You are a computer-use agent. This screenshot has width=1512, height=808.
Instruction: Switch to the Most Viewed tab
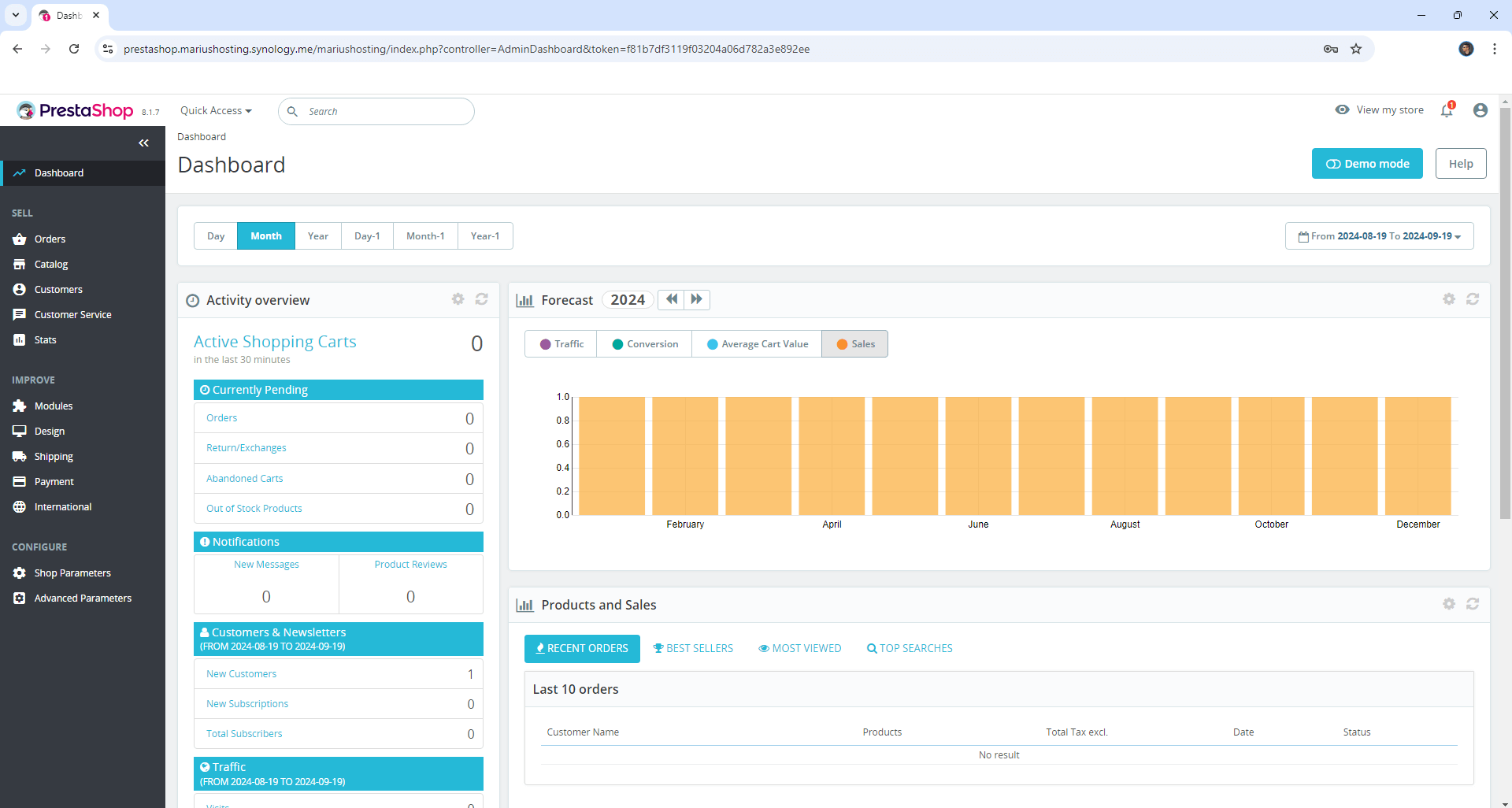tap(799, 648)
